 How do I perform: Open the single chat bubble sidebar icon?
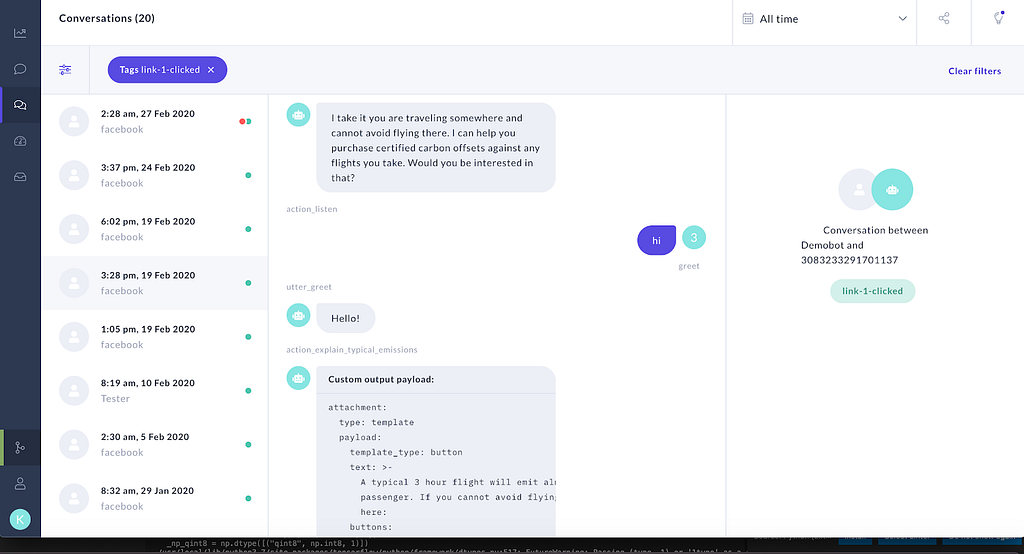20,69
